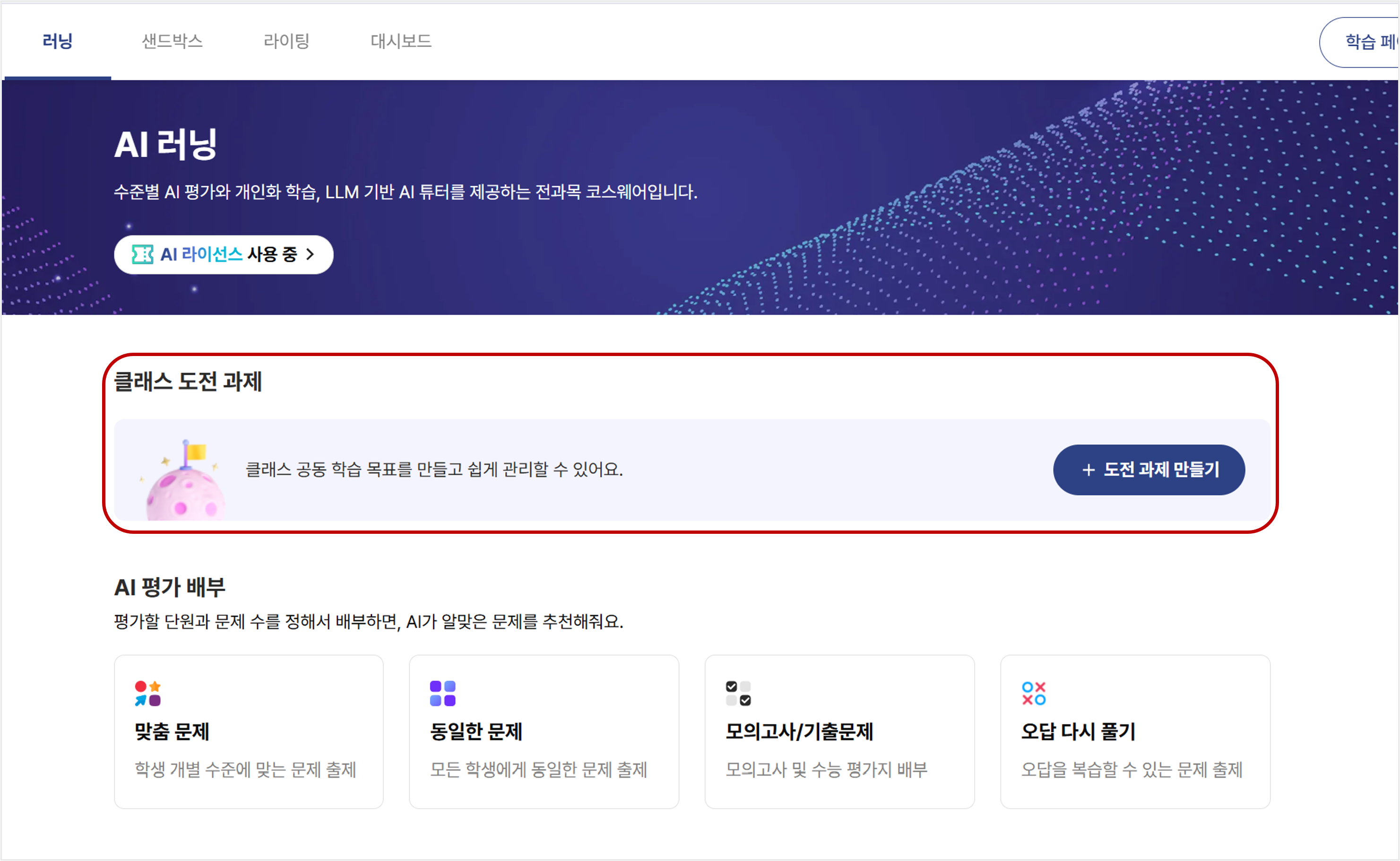Open the 모의고사/기출문제 card

[839, 732]
